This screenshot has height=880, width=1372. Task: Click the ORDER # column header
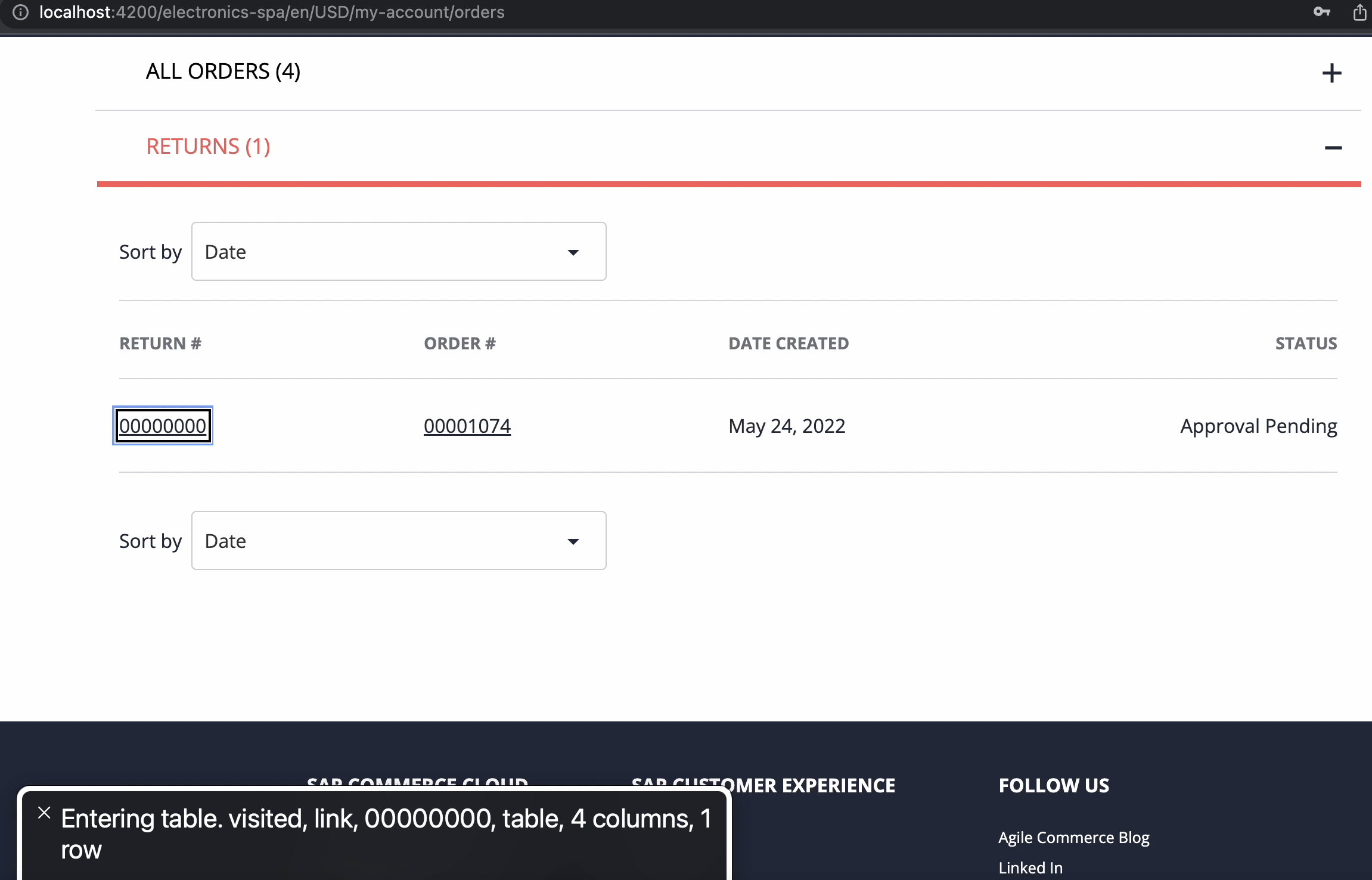[460, 343]
